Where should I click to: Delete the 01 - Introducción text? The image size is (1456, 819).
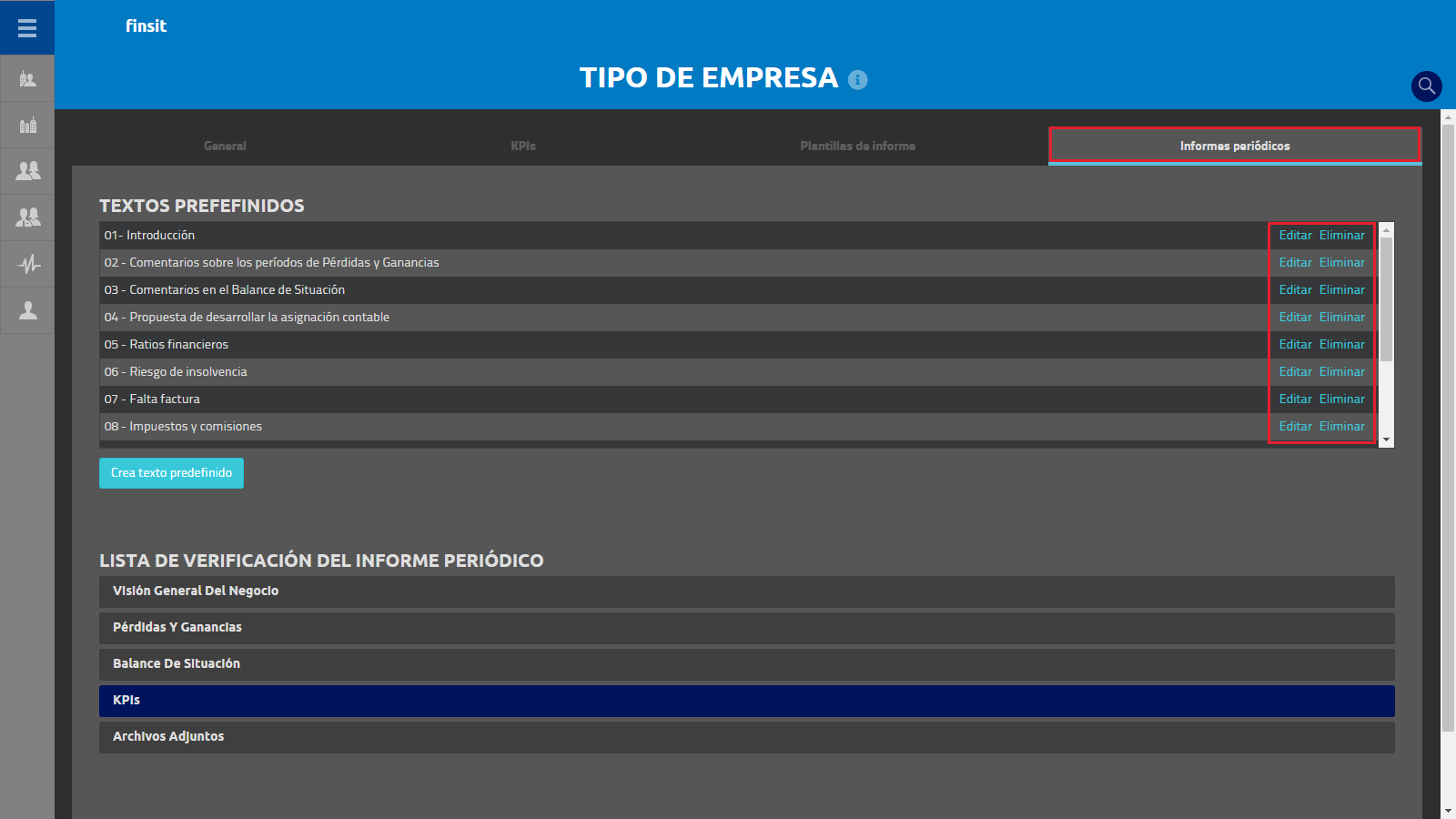[1342, 235]
